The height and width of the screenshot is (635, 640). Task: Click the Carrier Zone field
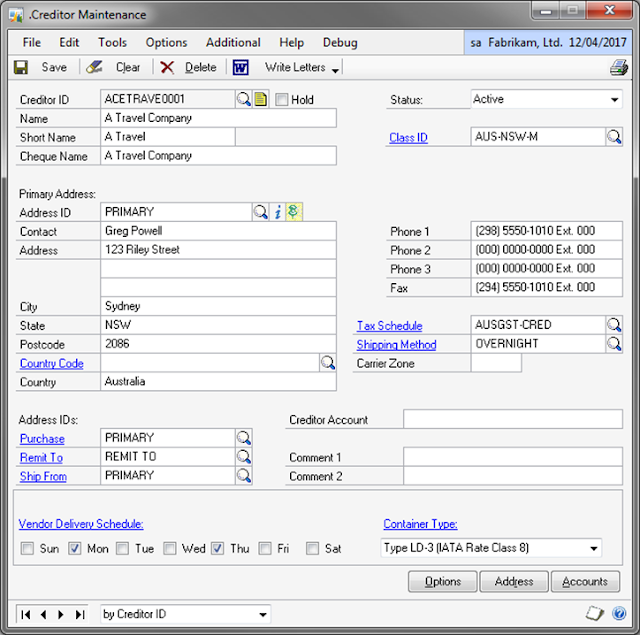pyautogui.click(x=496, y=363)
